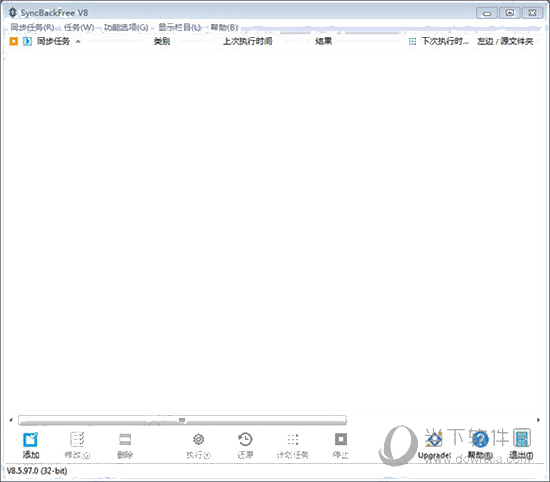Close the SyncBackFree V8 window
Image resolution: width=550 pixels, height=482 pixels.
coord(532,13)
